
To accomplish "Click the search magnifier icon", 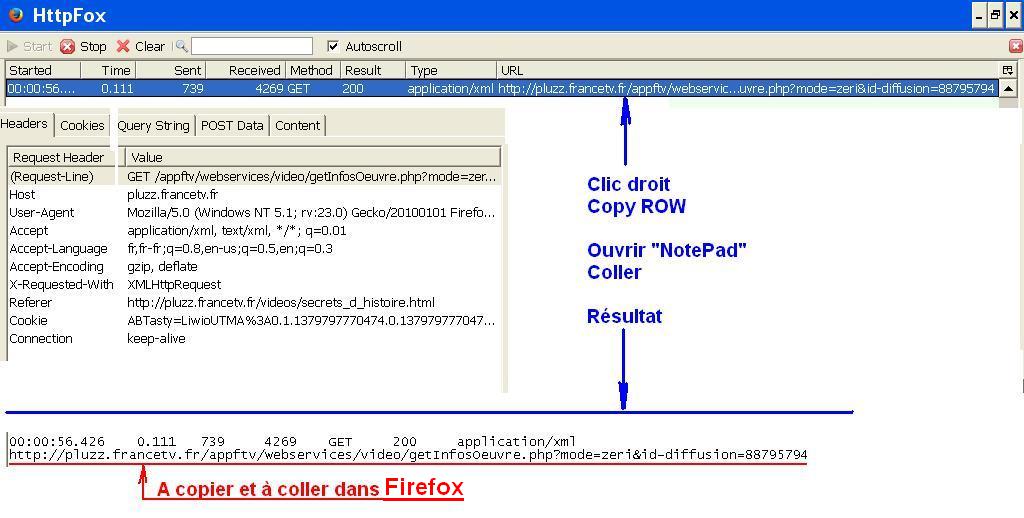I will point(181,46).
